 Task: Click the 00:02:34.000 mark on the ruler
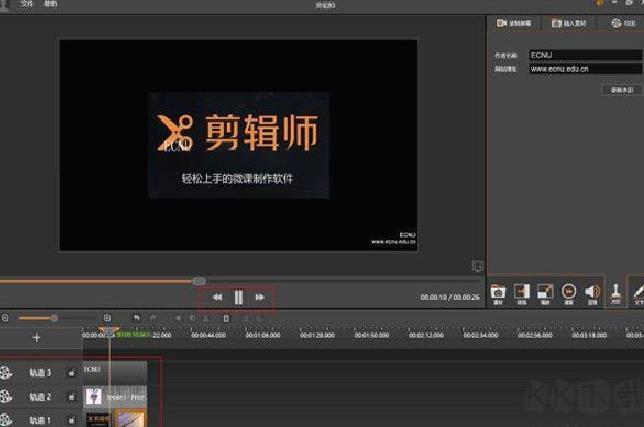[x=481, y=335]
